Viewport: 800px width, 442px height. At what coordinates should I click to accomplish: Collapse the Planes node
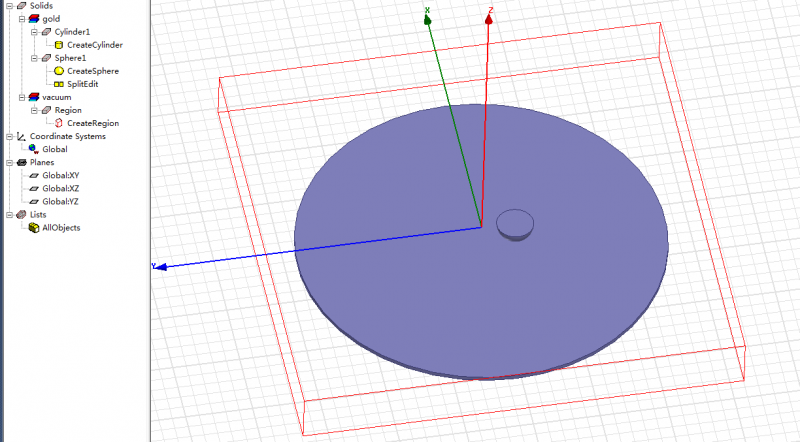[x=9, y=162]
